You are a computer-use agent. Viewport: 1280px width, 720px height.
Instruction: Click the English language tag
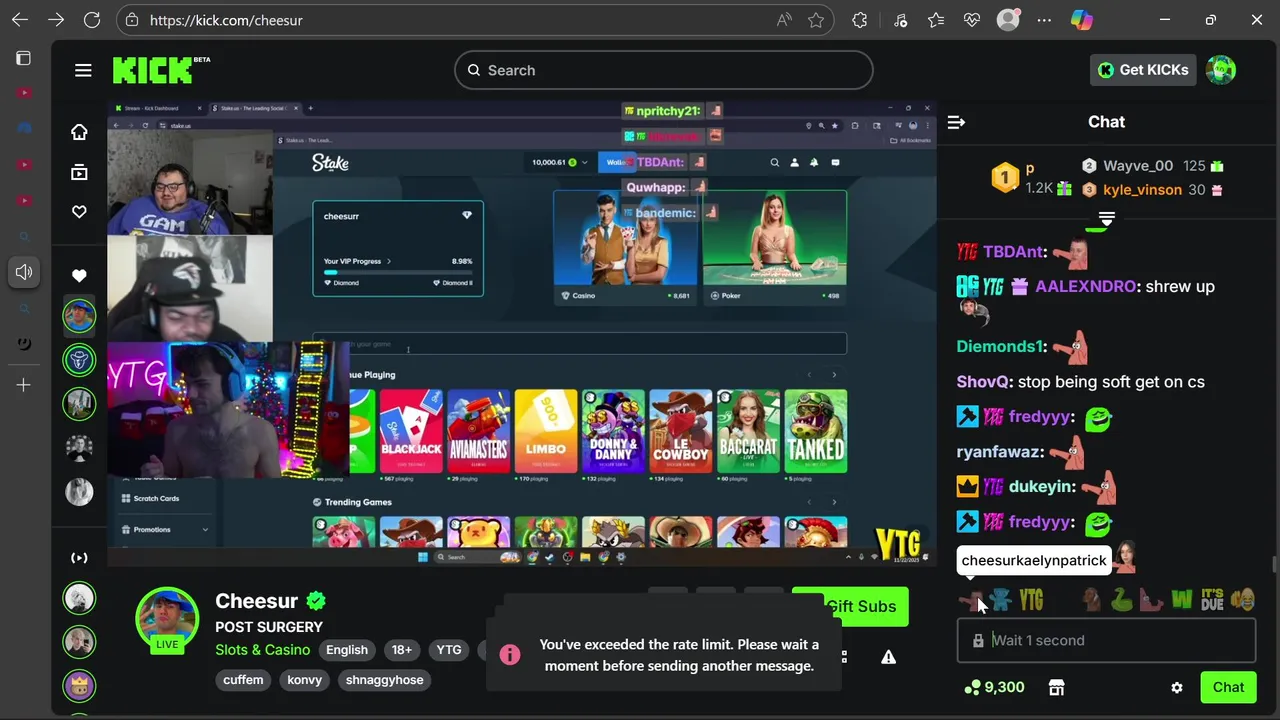pos(347,650)
